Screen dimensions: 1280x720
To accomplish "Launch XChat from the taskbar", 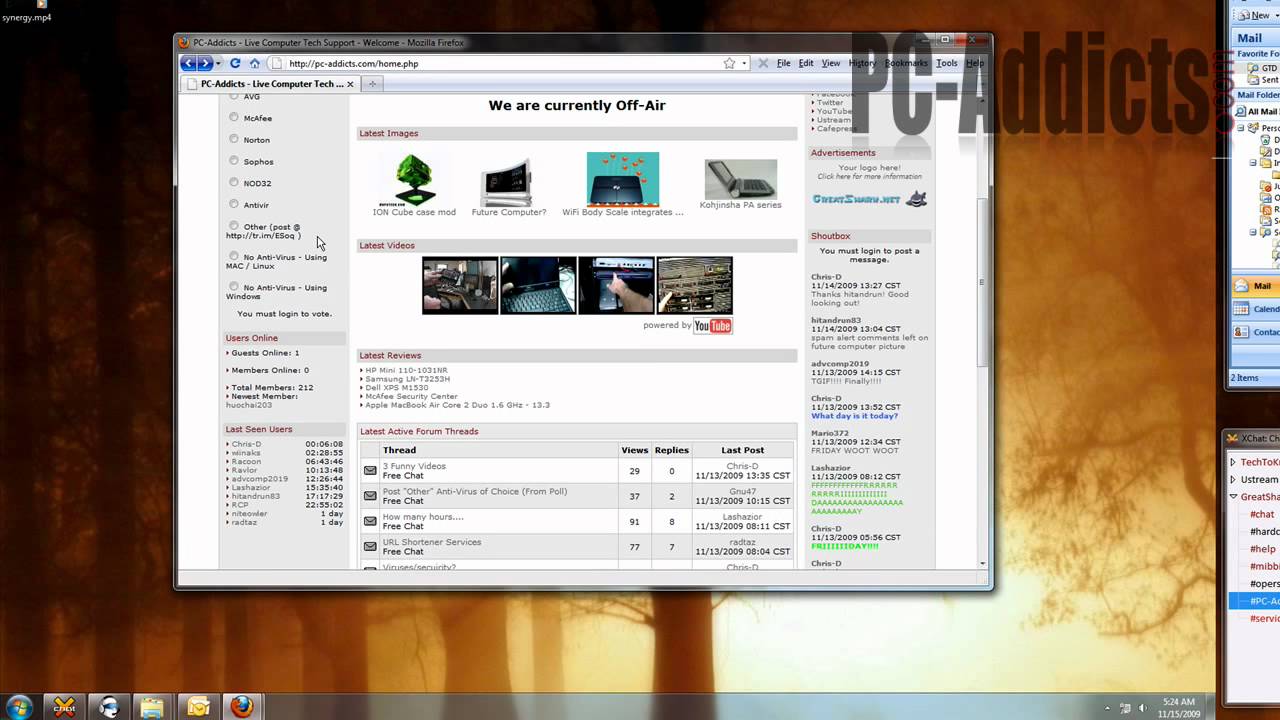I will pyautogui.click(x=64, y=707).
